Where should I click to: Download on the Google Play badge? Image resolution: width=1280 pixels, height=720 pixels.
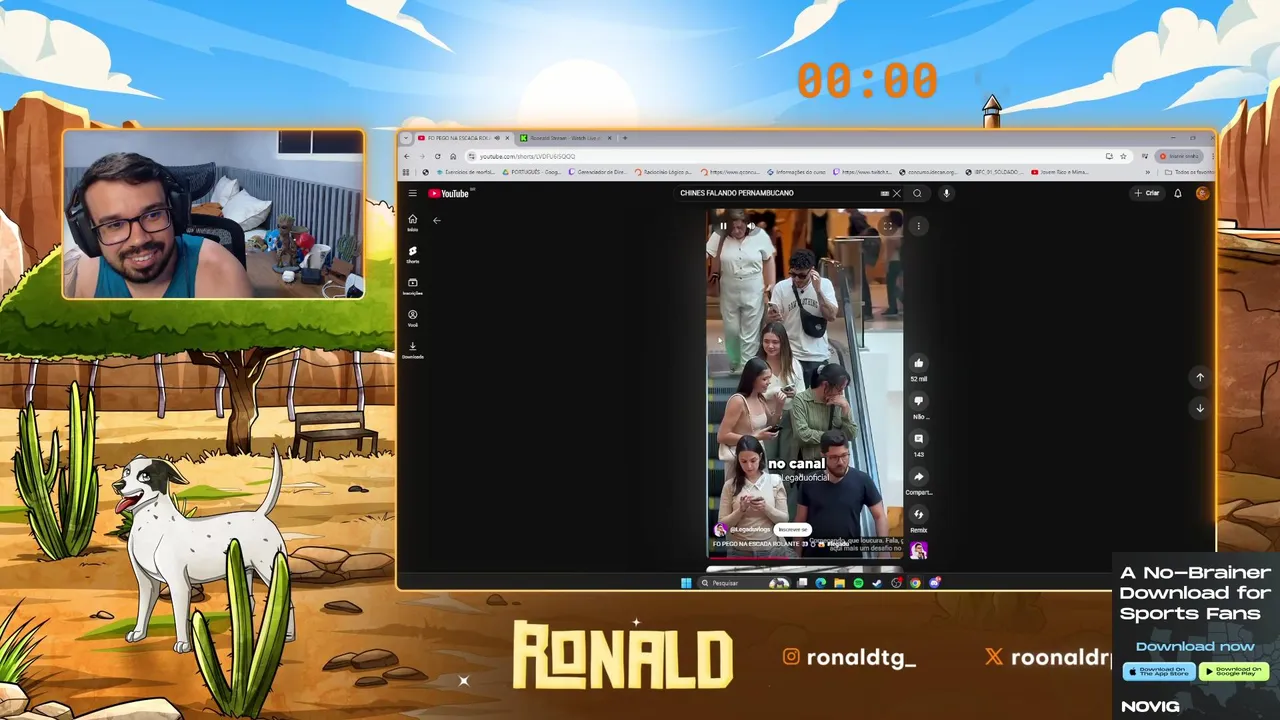(1233, 671)
